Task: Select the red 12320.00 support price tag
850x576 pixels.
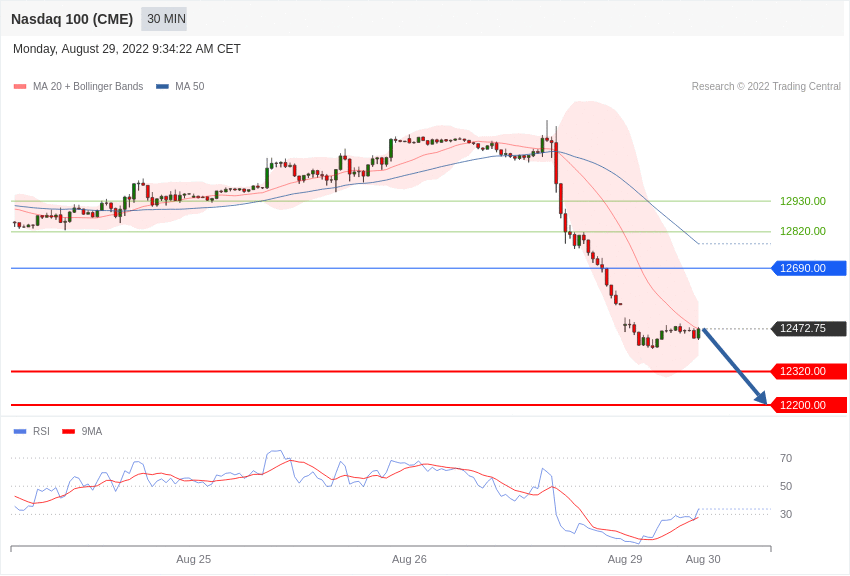Action: [809, 371]
